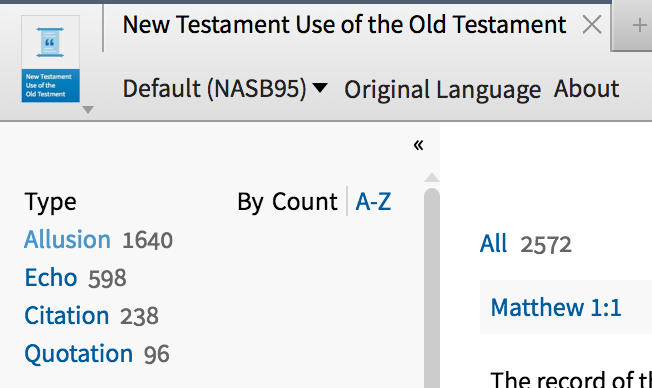Click the Type section heading
This screenshot has height=388, width=652.
[x=50, y=202]
